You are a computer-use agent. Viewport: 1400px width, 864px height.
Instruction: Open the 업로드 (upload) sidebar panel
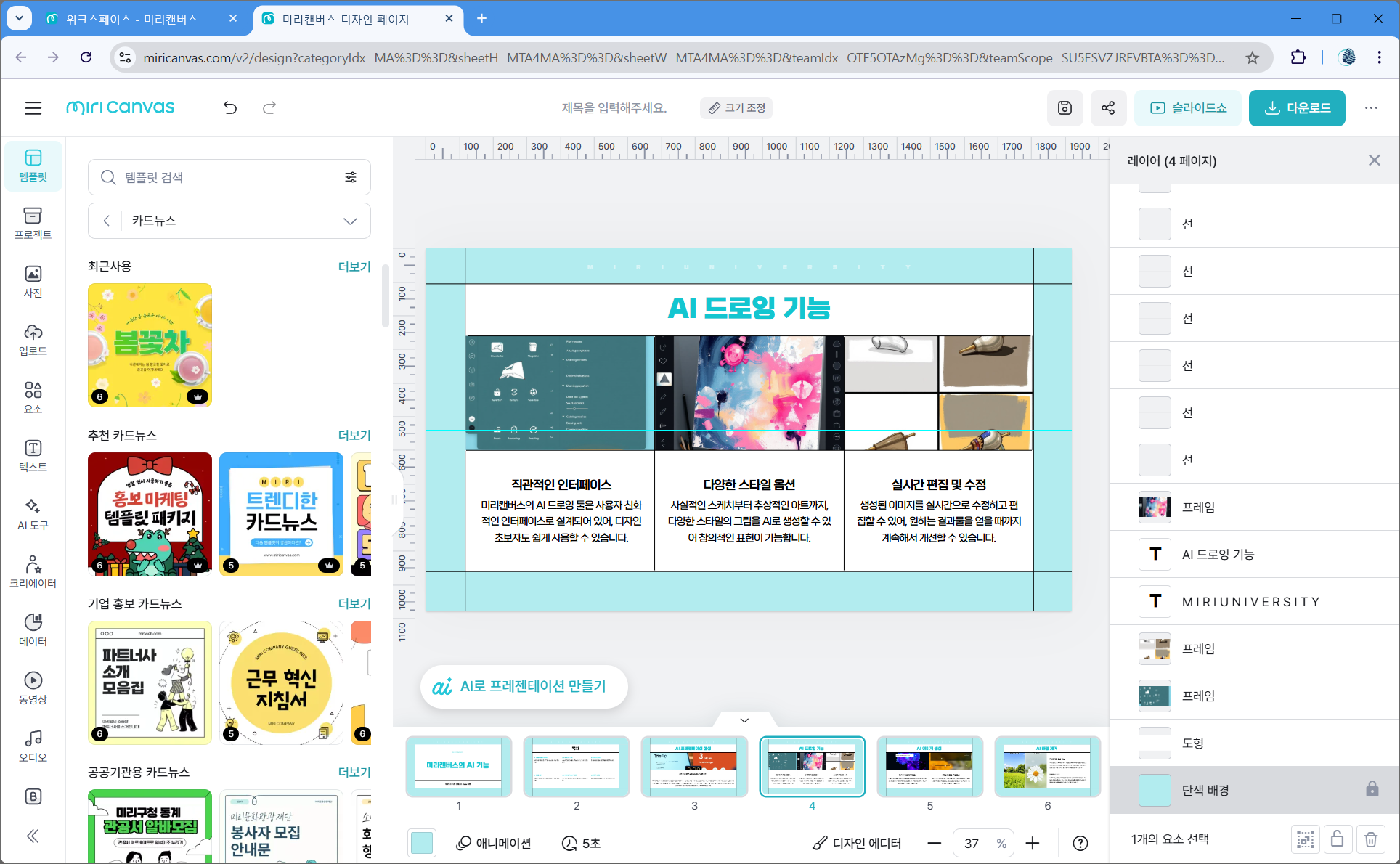point(33,339)
